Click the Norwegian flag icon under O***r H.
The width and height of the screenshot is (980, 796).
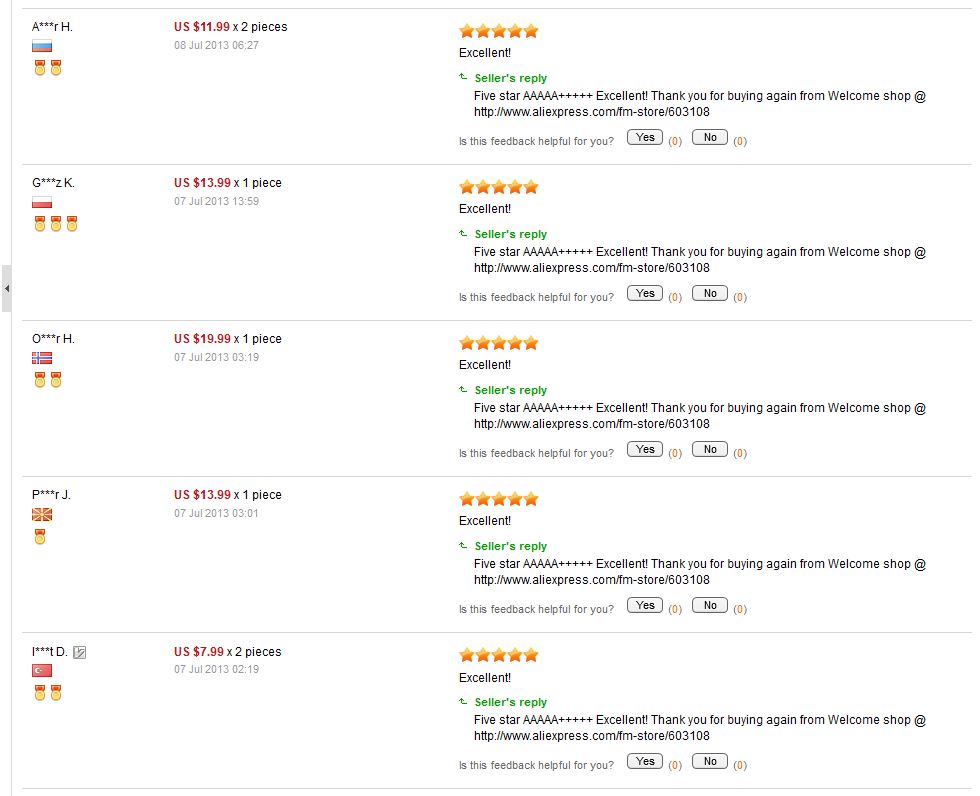tap(42, 358)
